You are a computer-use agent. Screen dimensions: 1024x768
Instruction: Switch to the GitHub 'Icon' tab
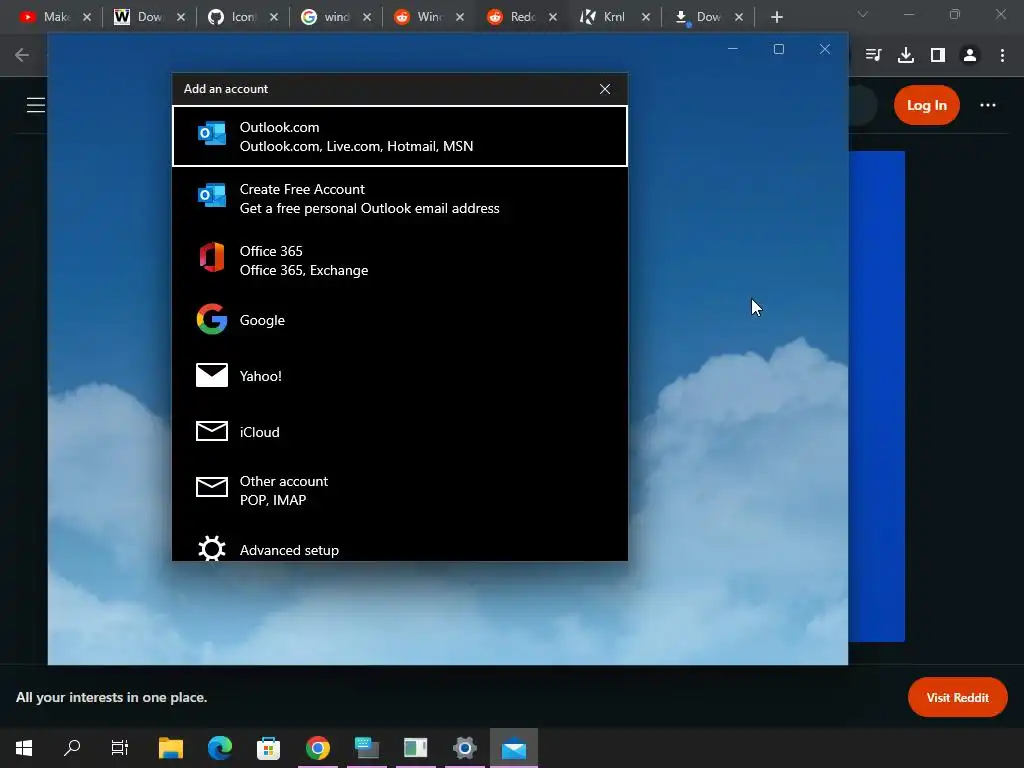tap(233, 17)
